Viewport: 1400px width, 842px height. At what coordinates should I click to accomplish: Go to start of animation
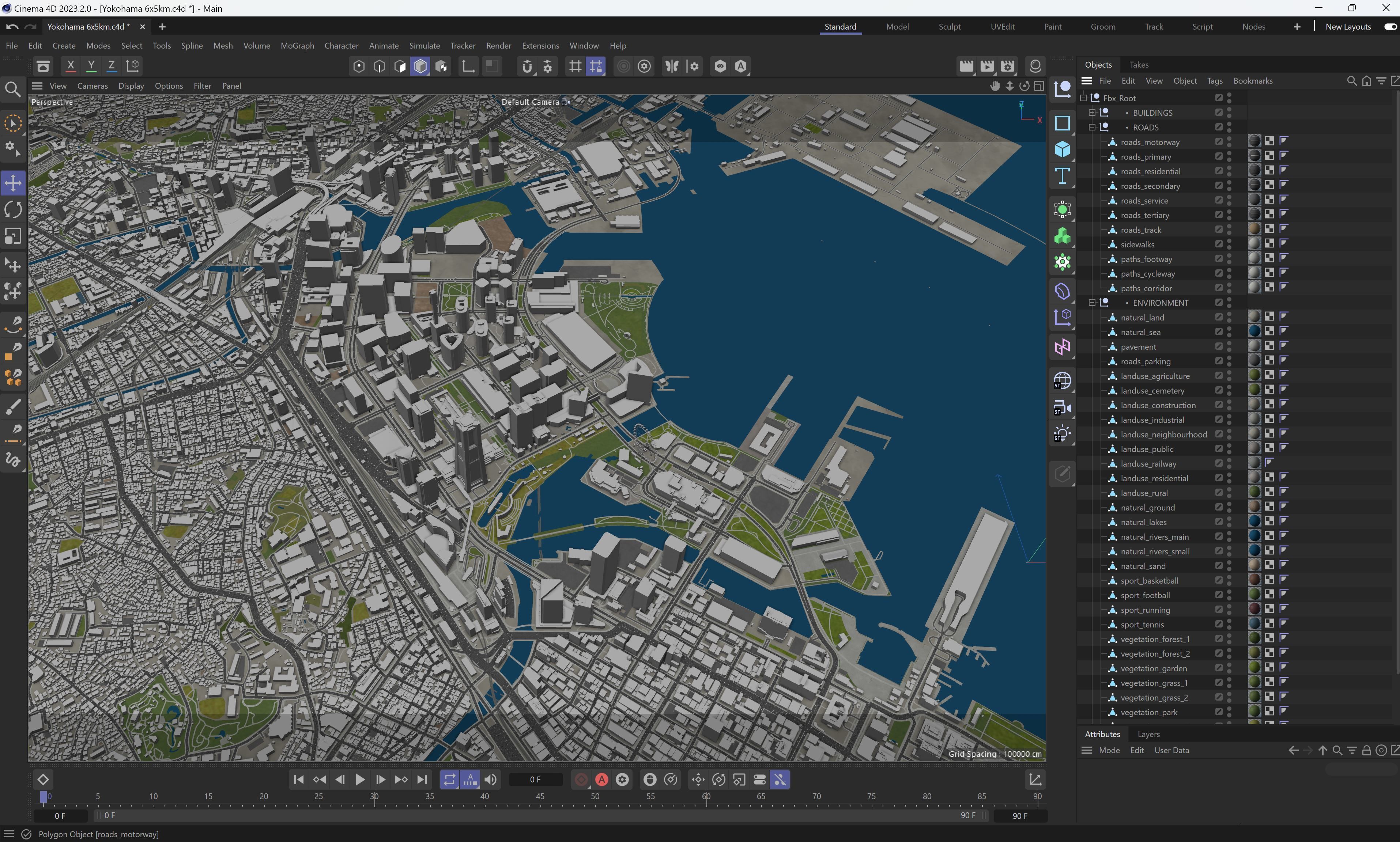pyautogui.click(x=298, y=780)
